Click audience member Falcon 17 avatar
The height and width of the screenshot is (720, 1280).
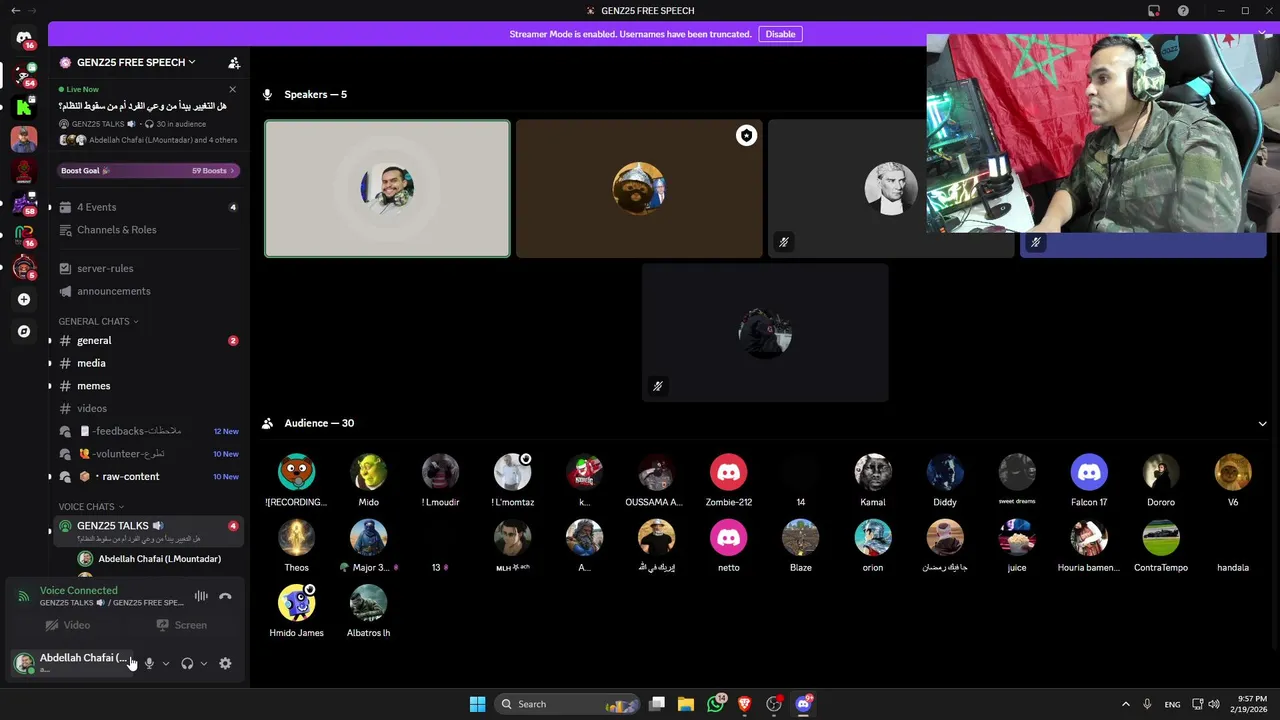1089,472
